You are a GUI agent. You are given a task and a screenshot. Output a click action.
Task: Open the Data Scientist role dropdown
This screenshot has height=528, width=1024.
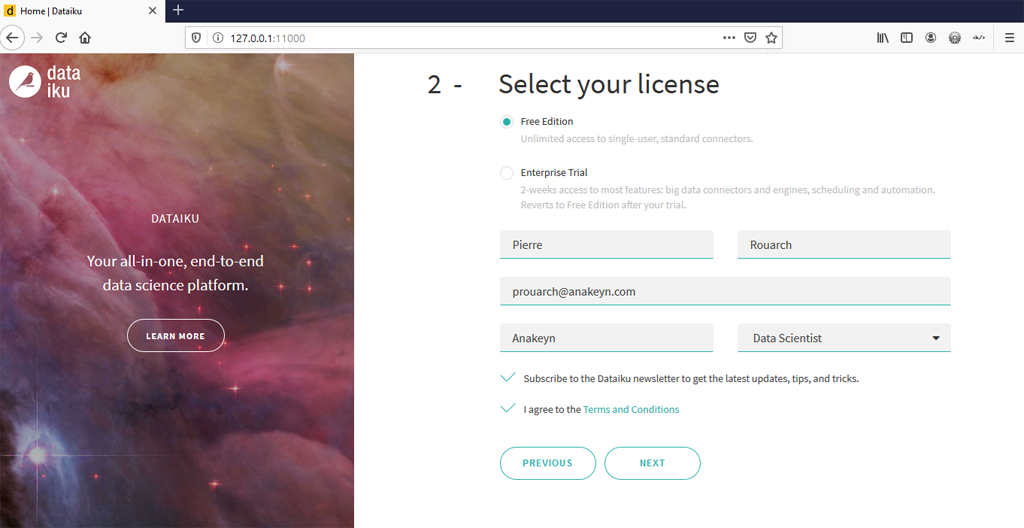tap(844, 338)
